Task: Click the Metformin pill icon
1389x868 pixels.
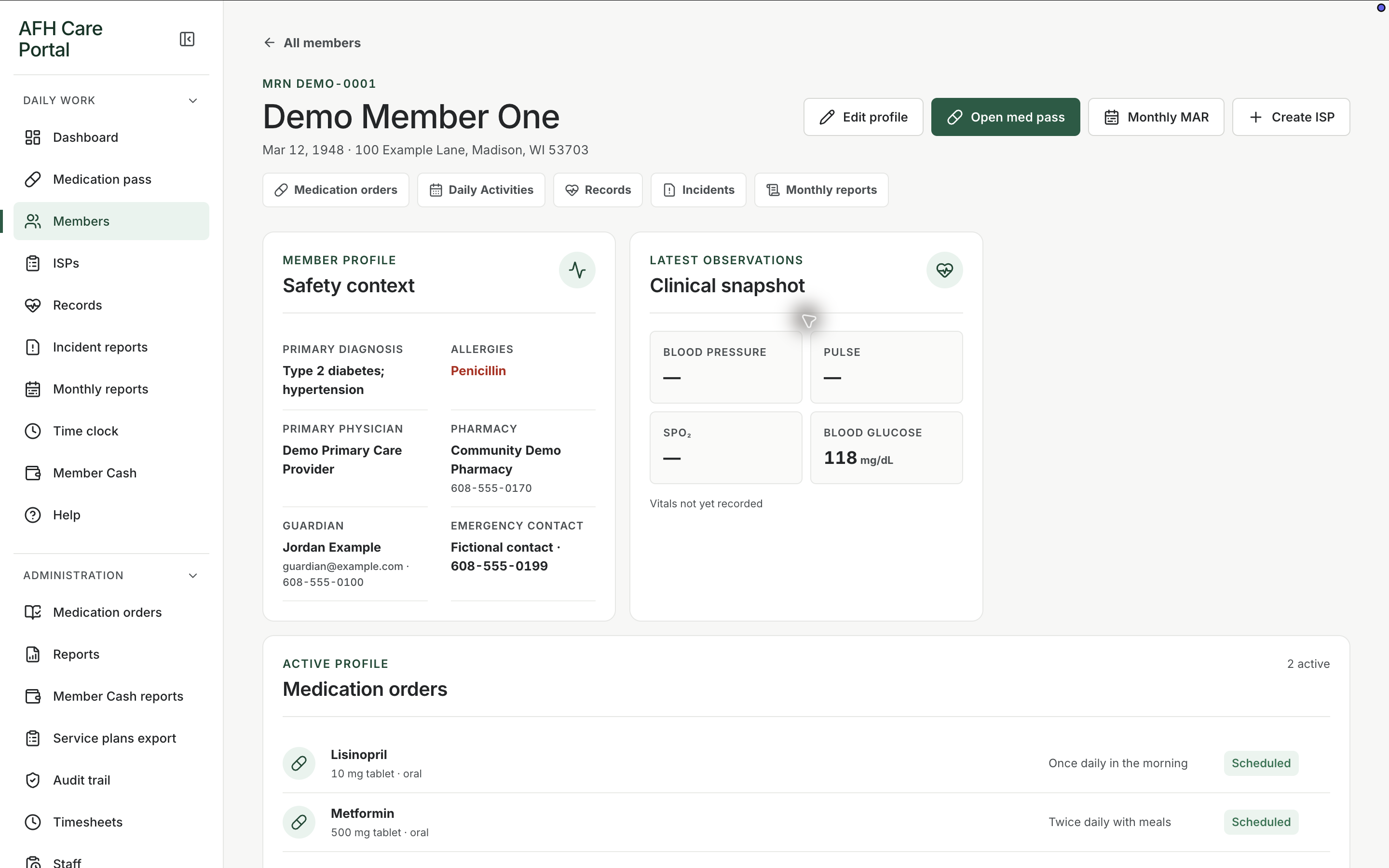Action: coord(299,822)
